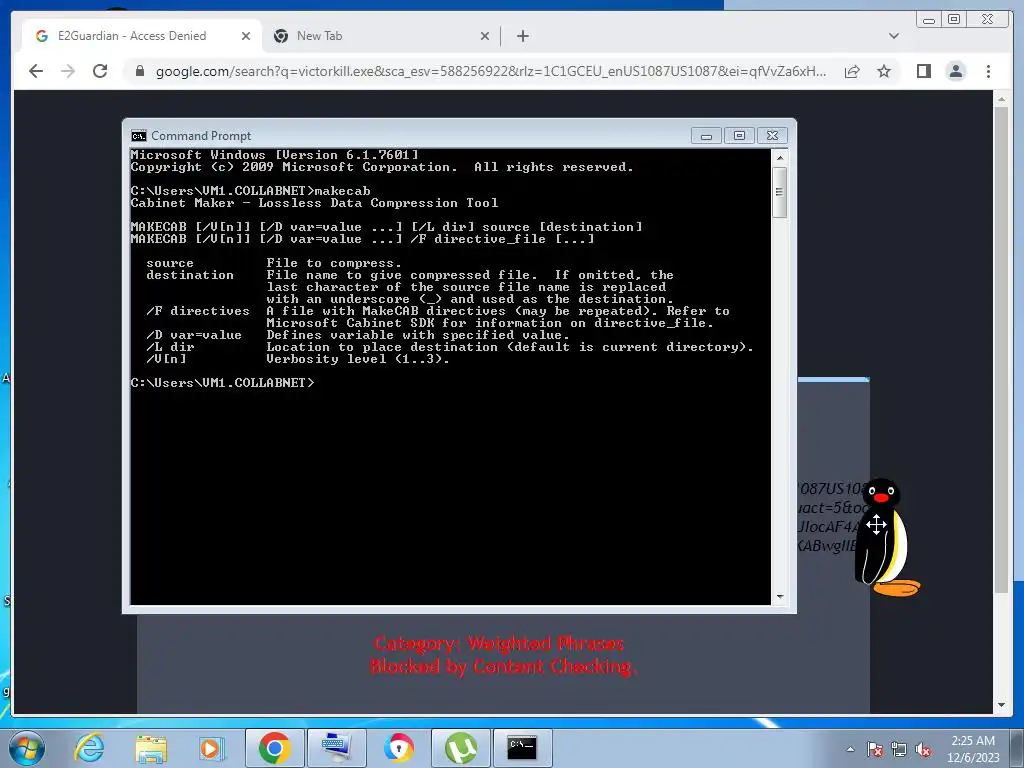This screenshot has height=768, width=1024.
Task: Open Chrome's three-dot menu
Action: tap(988, 71)
